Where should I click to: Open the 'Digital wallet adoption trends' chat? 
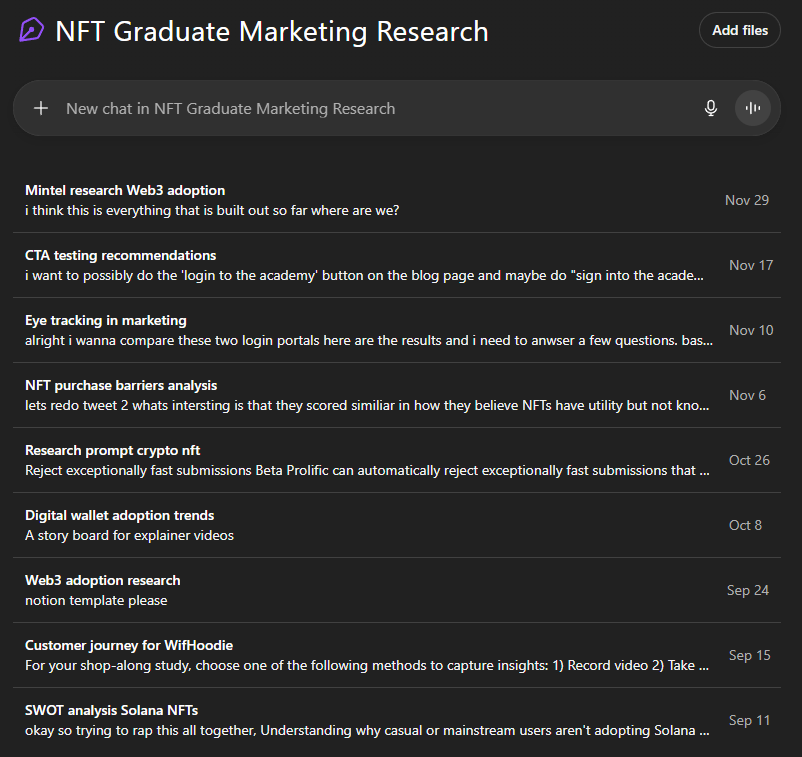[119, 515]
